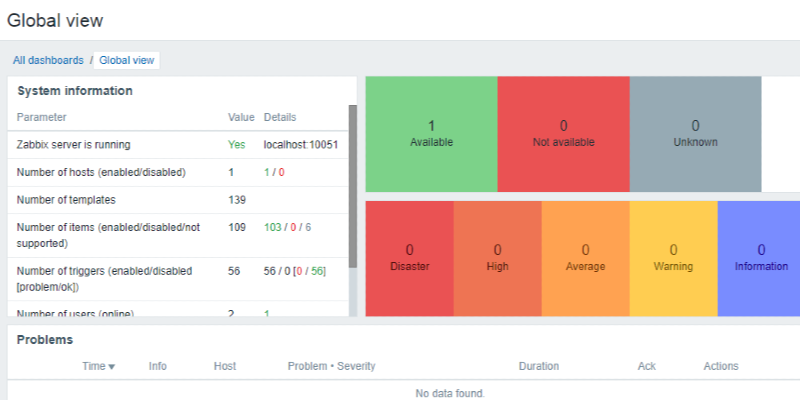Select the Average severity block
Image resolution: width=800 pixels, height=400 pixels.
click(x=585, y=258)
